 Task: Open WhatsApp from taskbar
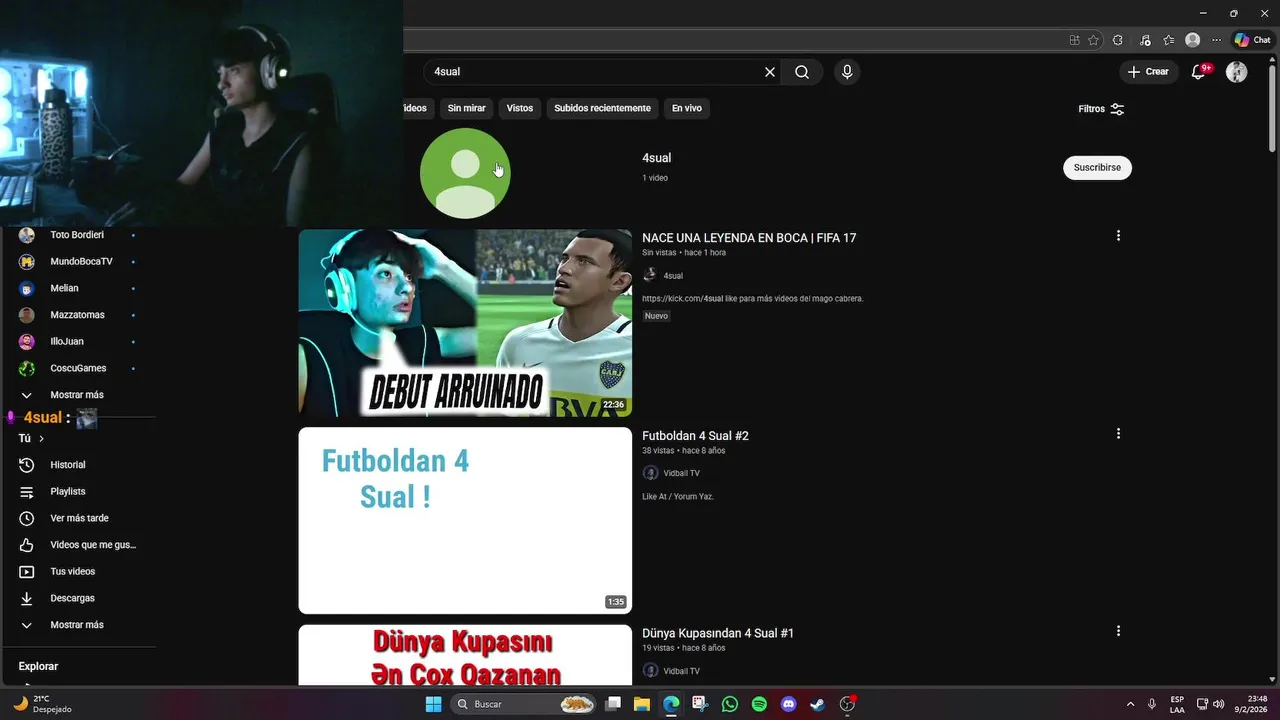[x=730, y=704]
